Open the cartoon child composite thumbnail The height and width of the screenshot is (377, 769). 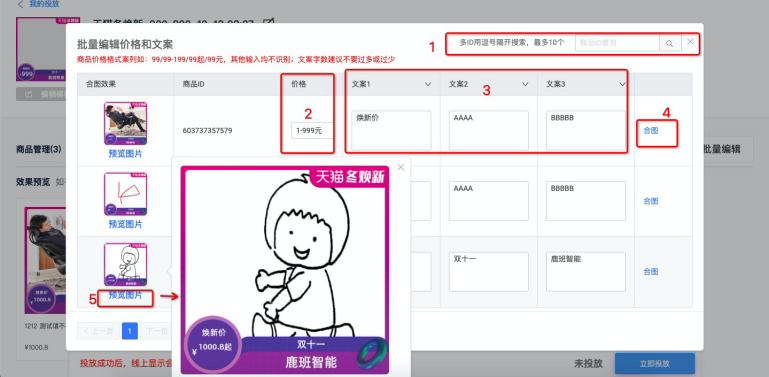[126, 265]
